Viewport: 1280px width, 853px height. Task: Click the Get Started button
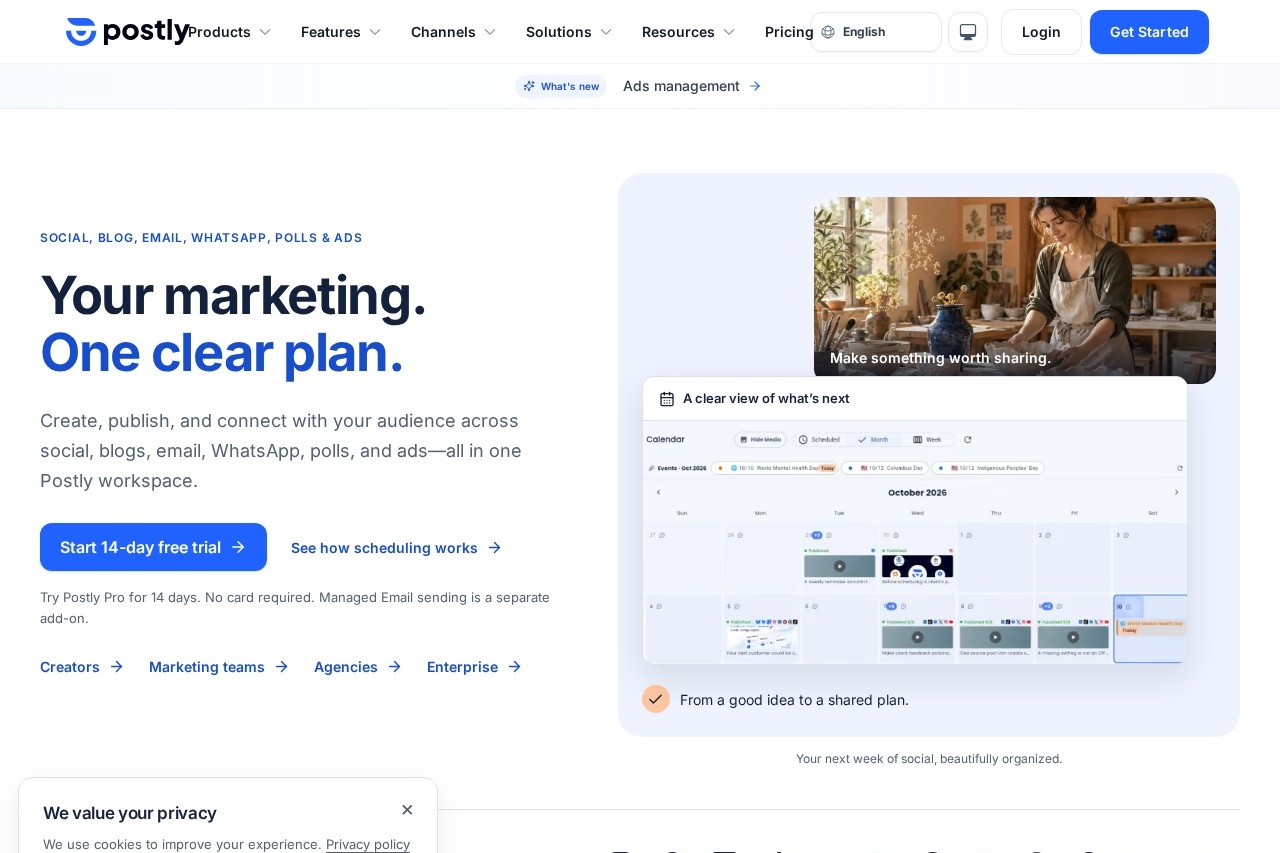coord(1149,32)
